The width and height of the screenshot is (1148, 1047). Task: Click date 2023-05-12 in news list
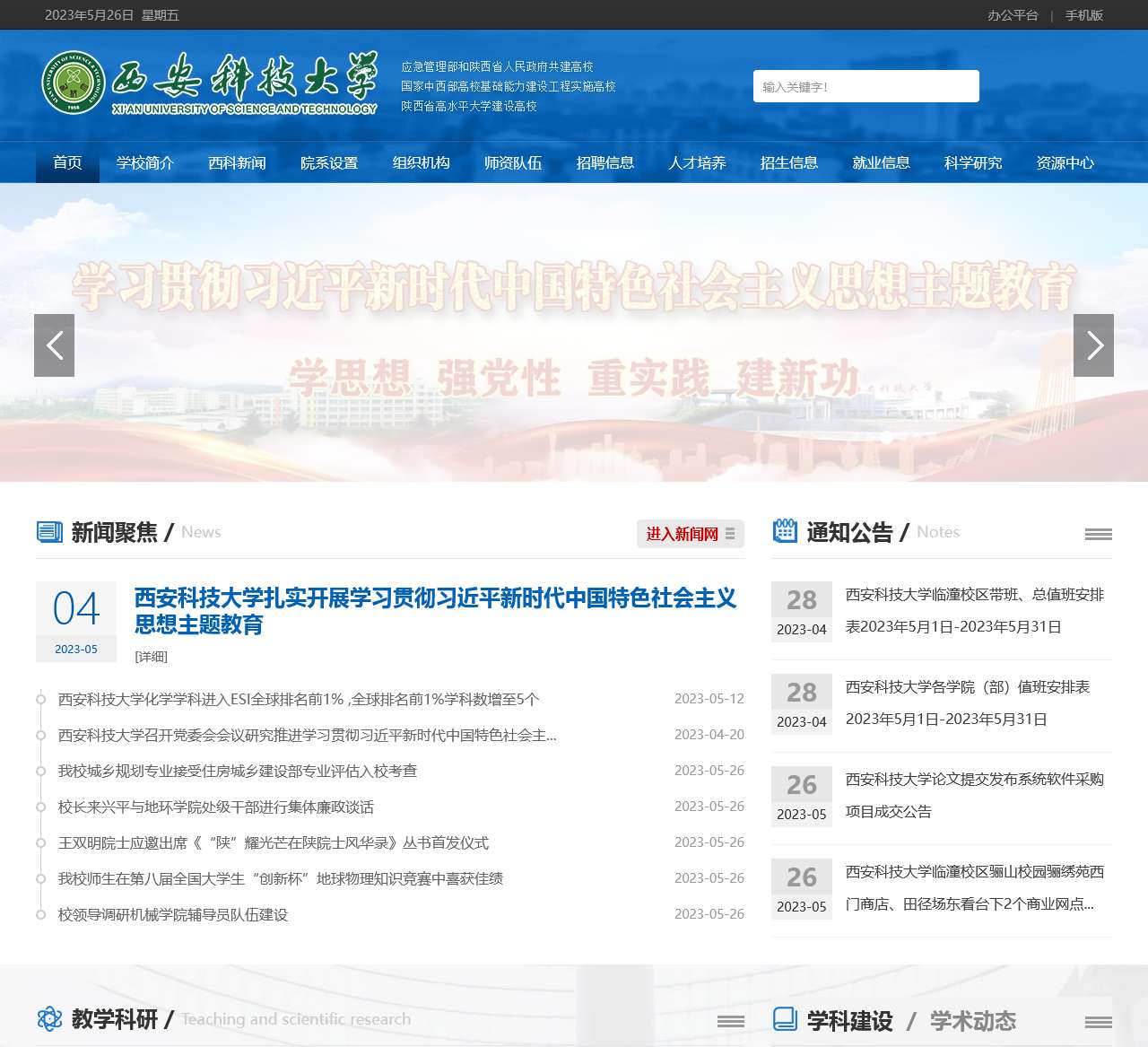pos(709,699)
